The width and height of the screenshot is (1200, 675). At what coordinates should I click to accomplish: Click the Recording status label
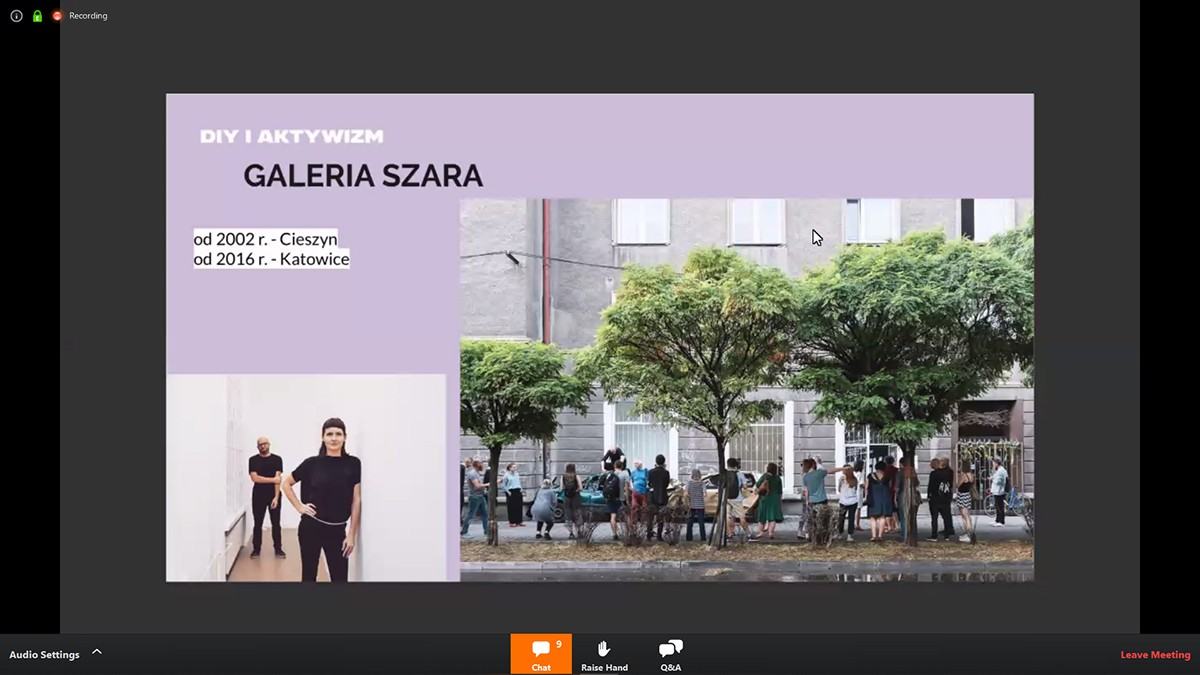pos(88,16)
